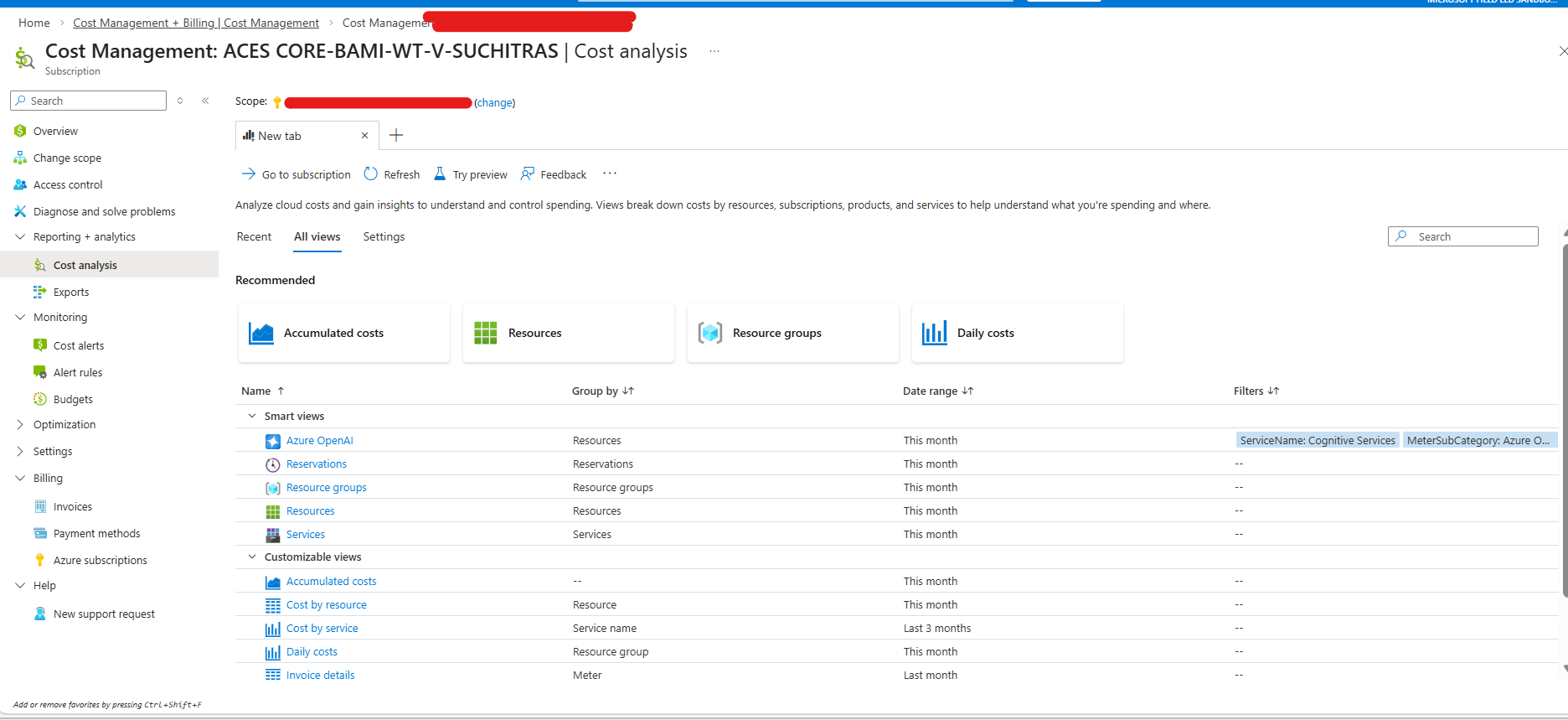Click the Invoices icon
This screenshot has width=1568, height=720.
tap(39, 506)
